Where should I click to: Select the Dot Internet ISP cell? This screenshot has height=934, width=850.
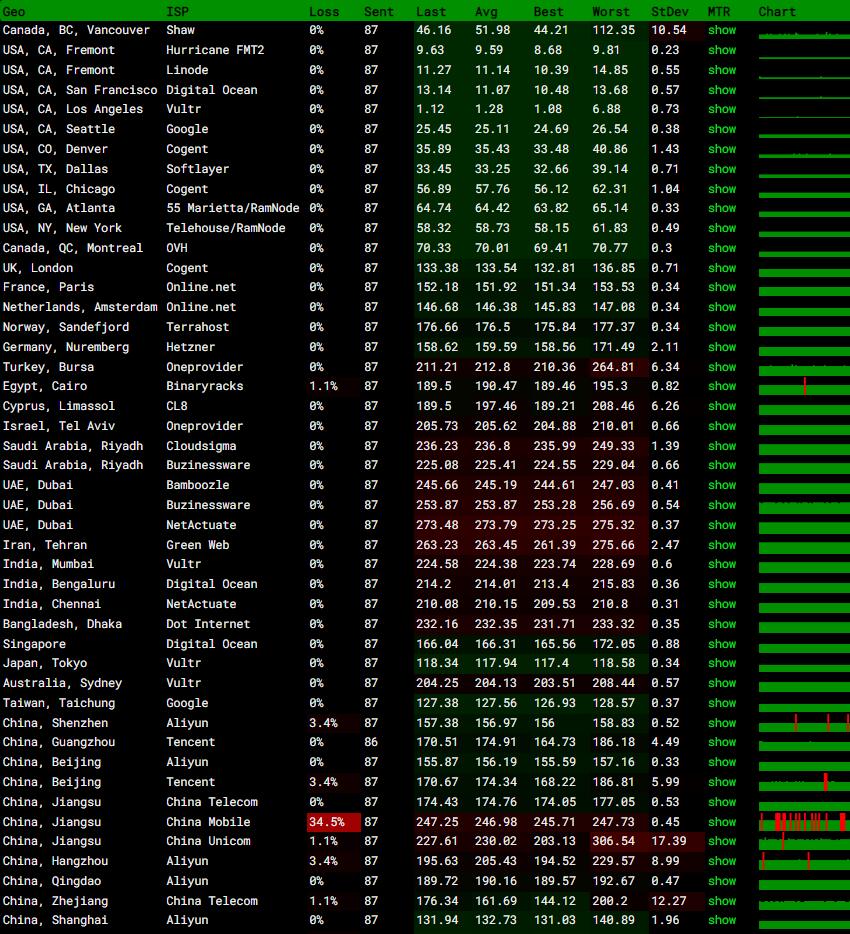tap(208, 624)
